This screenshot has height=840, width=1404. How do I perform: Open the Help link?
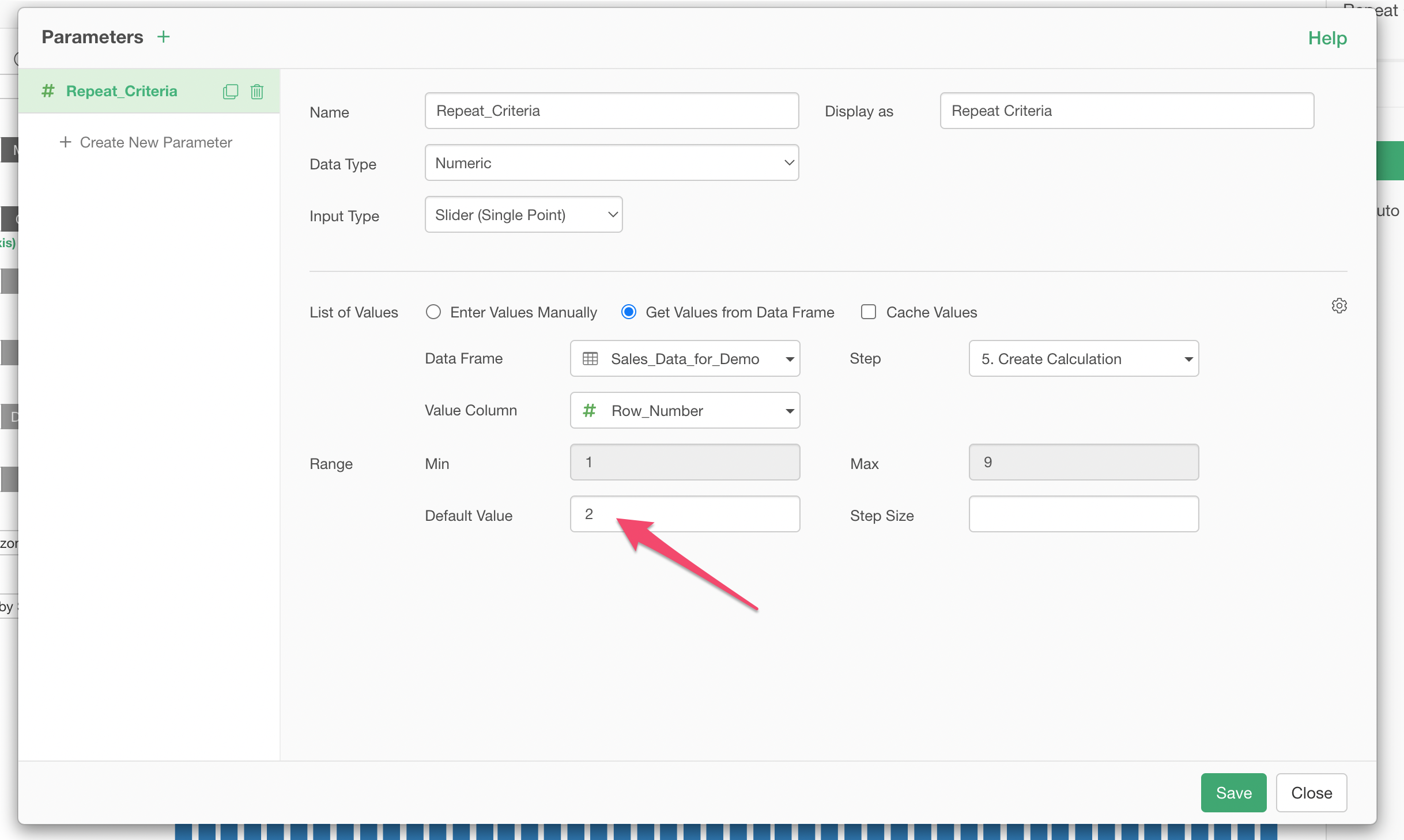(1327, 38)
